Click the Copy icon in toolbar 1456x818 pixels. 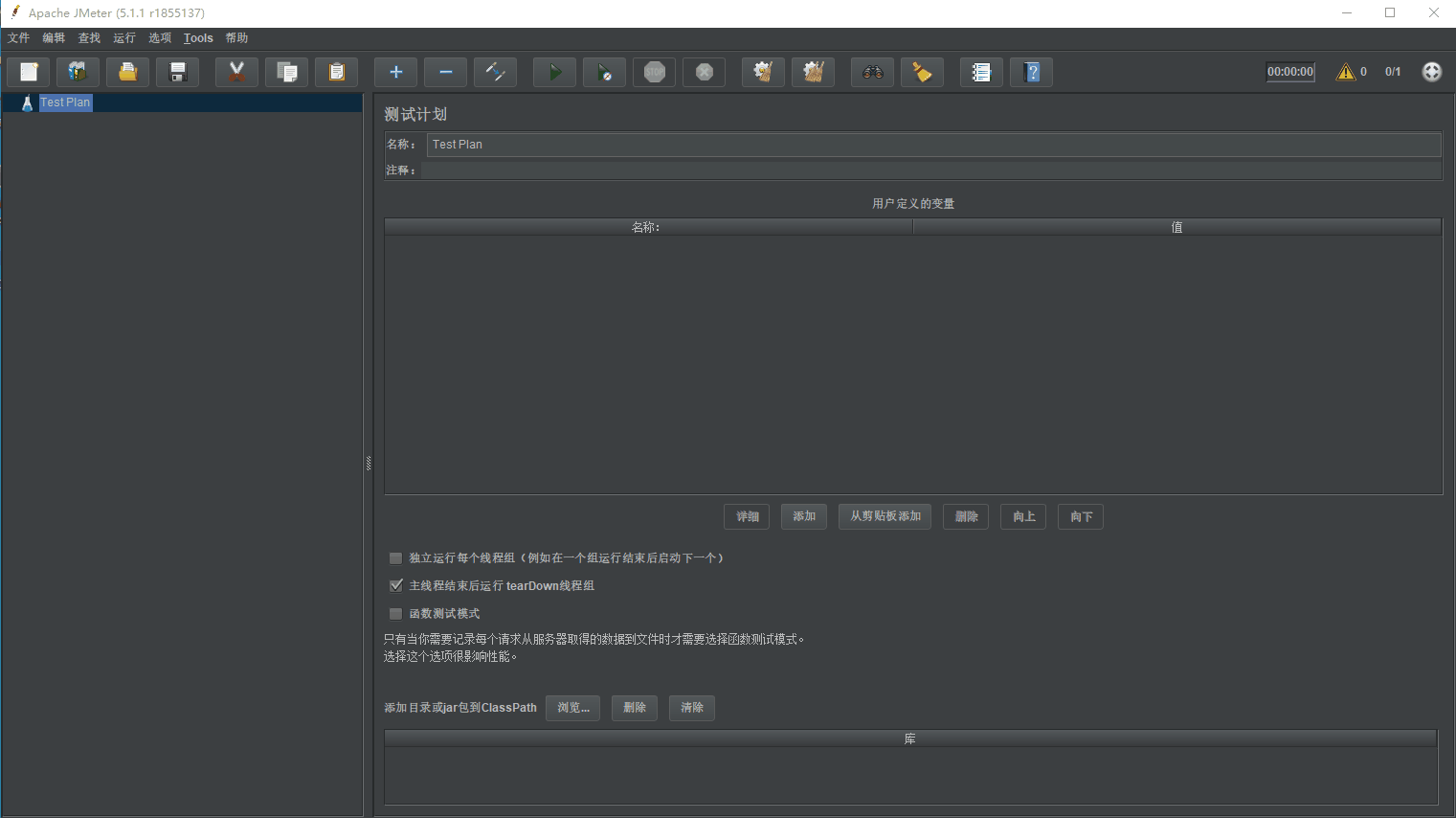286,72
